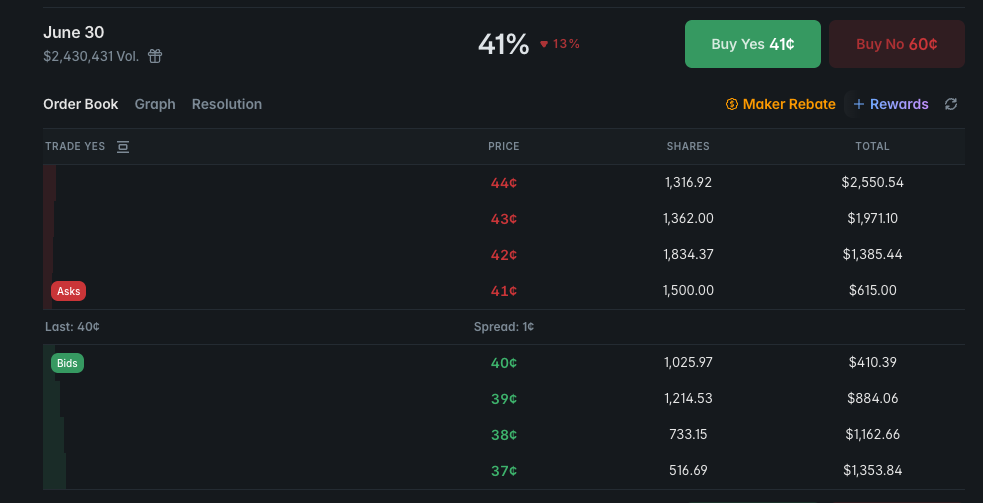Image resolution: width=983 pixels, height=503 pixels.
Task: Click Buy Yes 41¢ button
Action: coord(752,44)
